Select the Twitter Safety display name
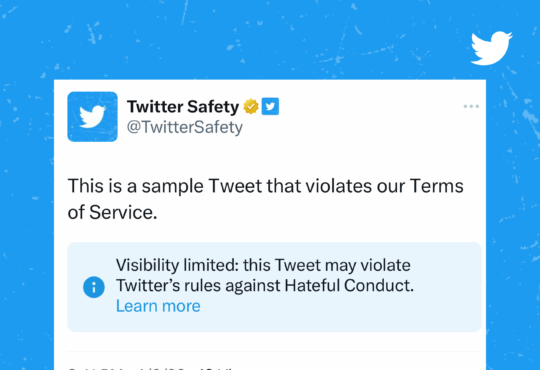The image size is (540, 370). point(183,106)
